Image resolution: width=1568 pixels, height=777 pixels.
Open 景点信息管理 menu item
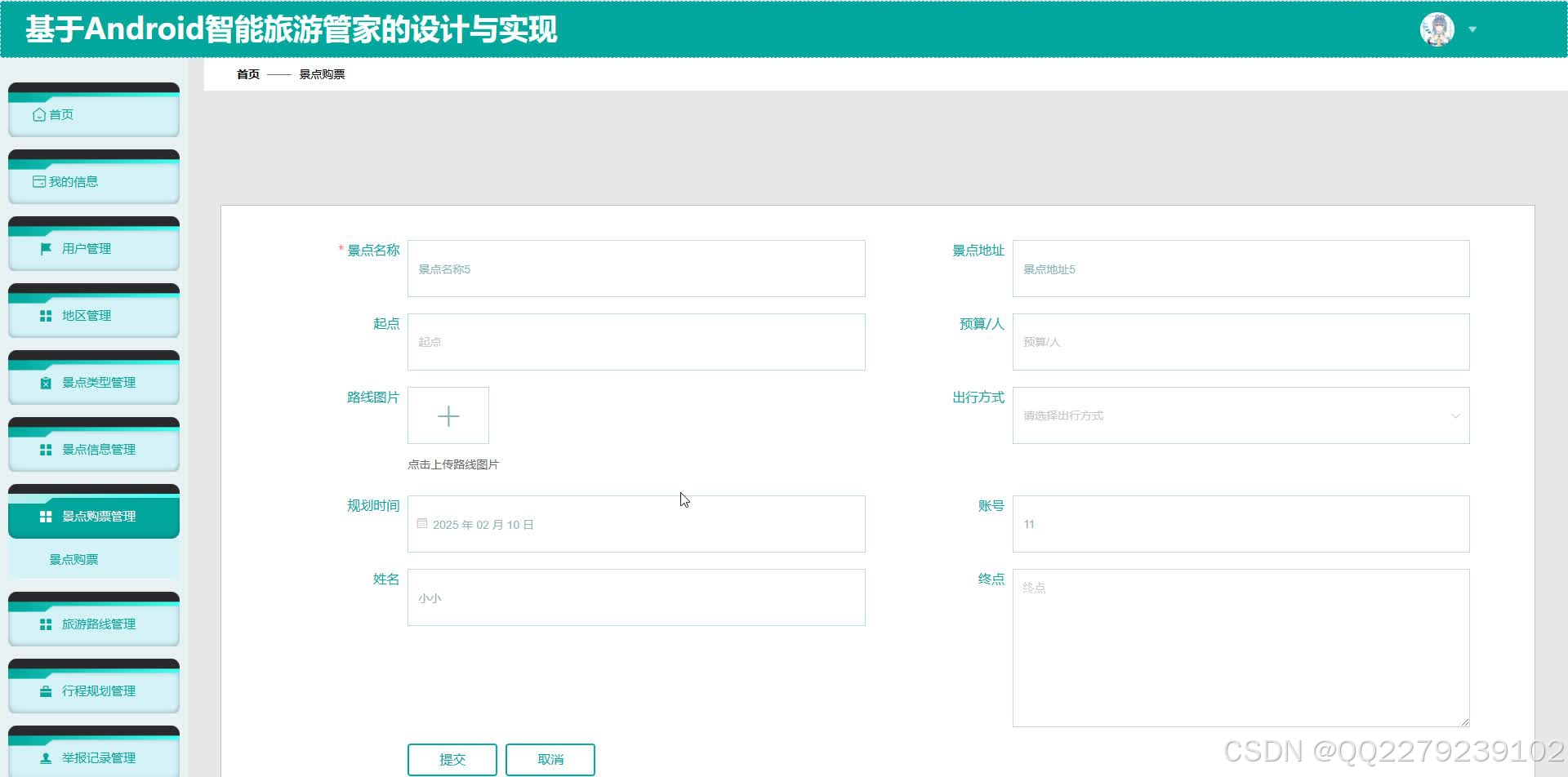coord(94,445)
